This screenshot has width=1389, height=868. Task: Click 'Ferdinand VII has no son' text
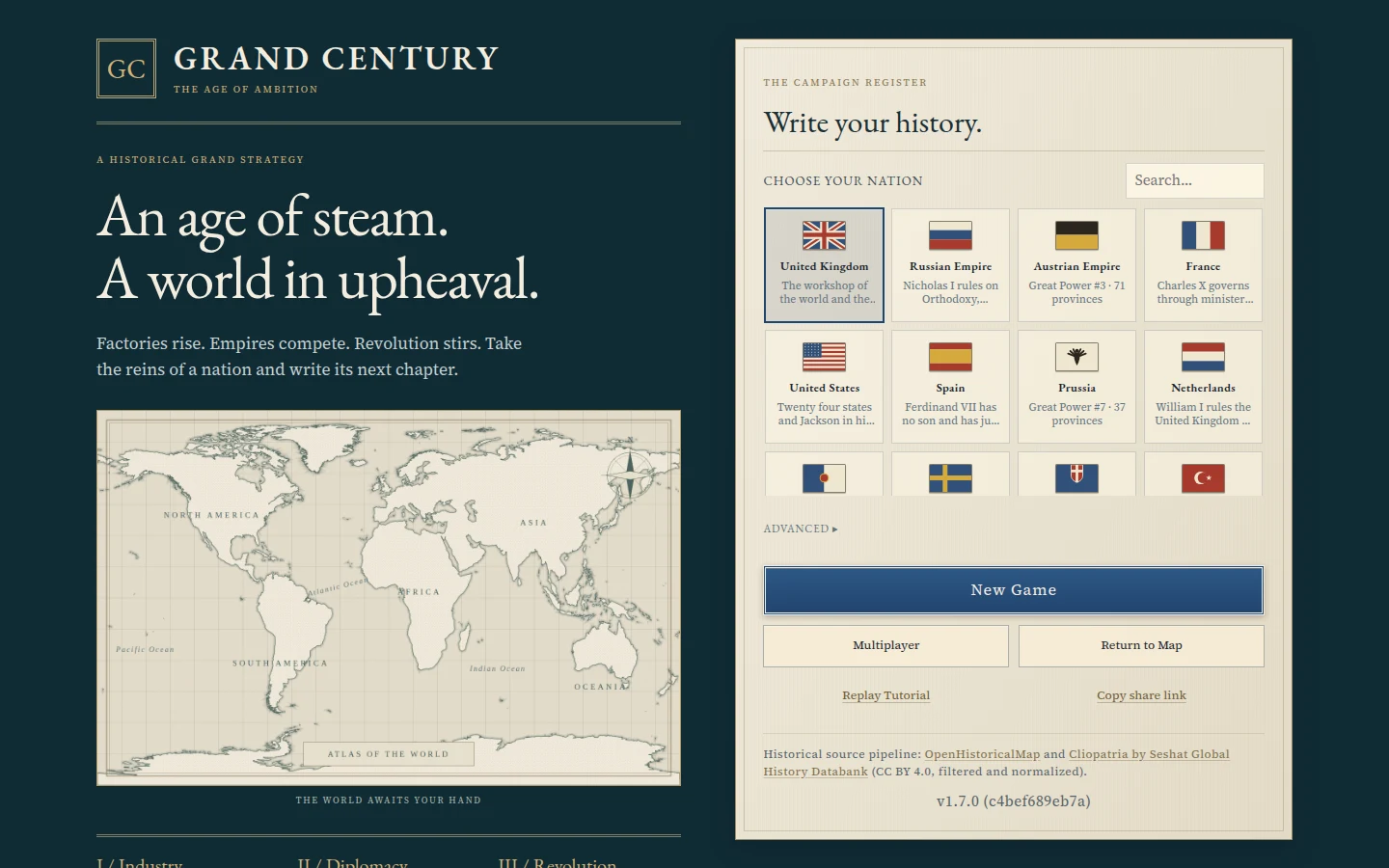(950, 414)
